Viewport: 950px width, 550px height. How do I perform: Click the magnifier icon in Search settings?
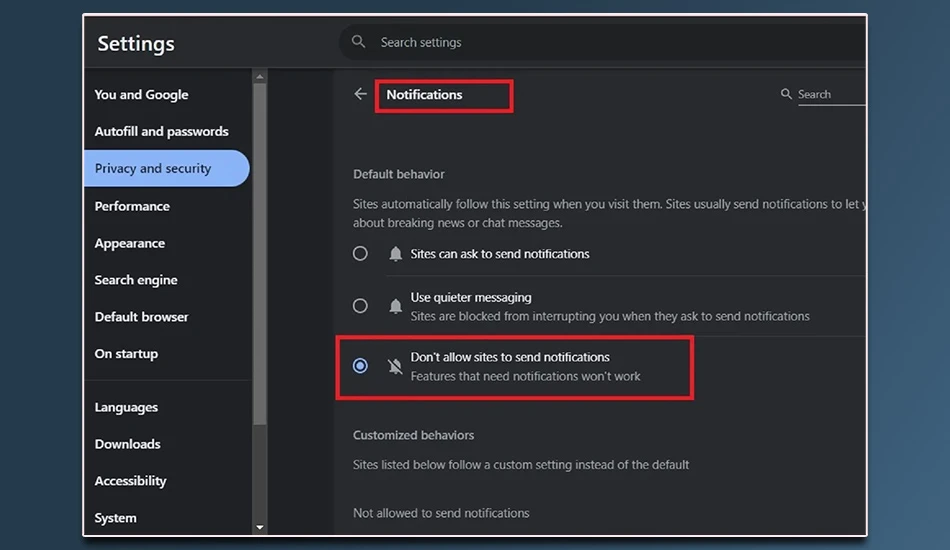pos(359,42)
